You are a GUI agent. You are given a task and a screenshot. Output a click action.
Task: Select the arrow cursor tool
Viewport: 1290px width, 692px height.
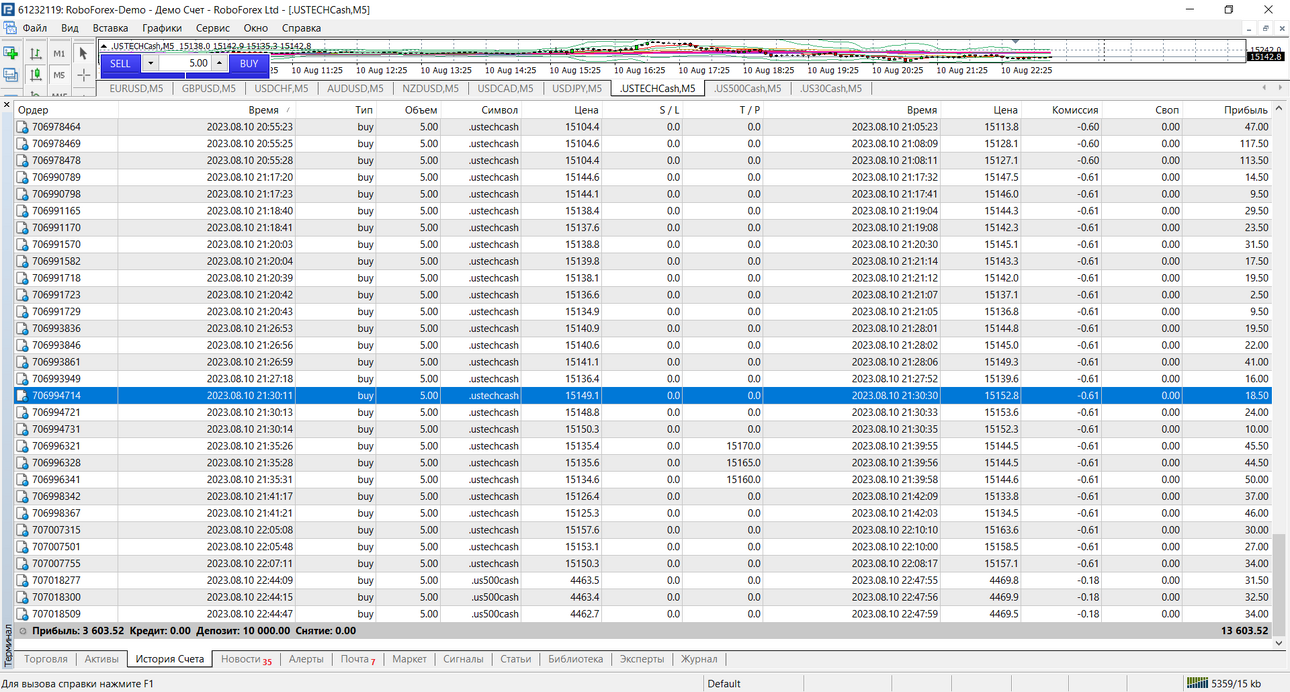coord(84,53)
